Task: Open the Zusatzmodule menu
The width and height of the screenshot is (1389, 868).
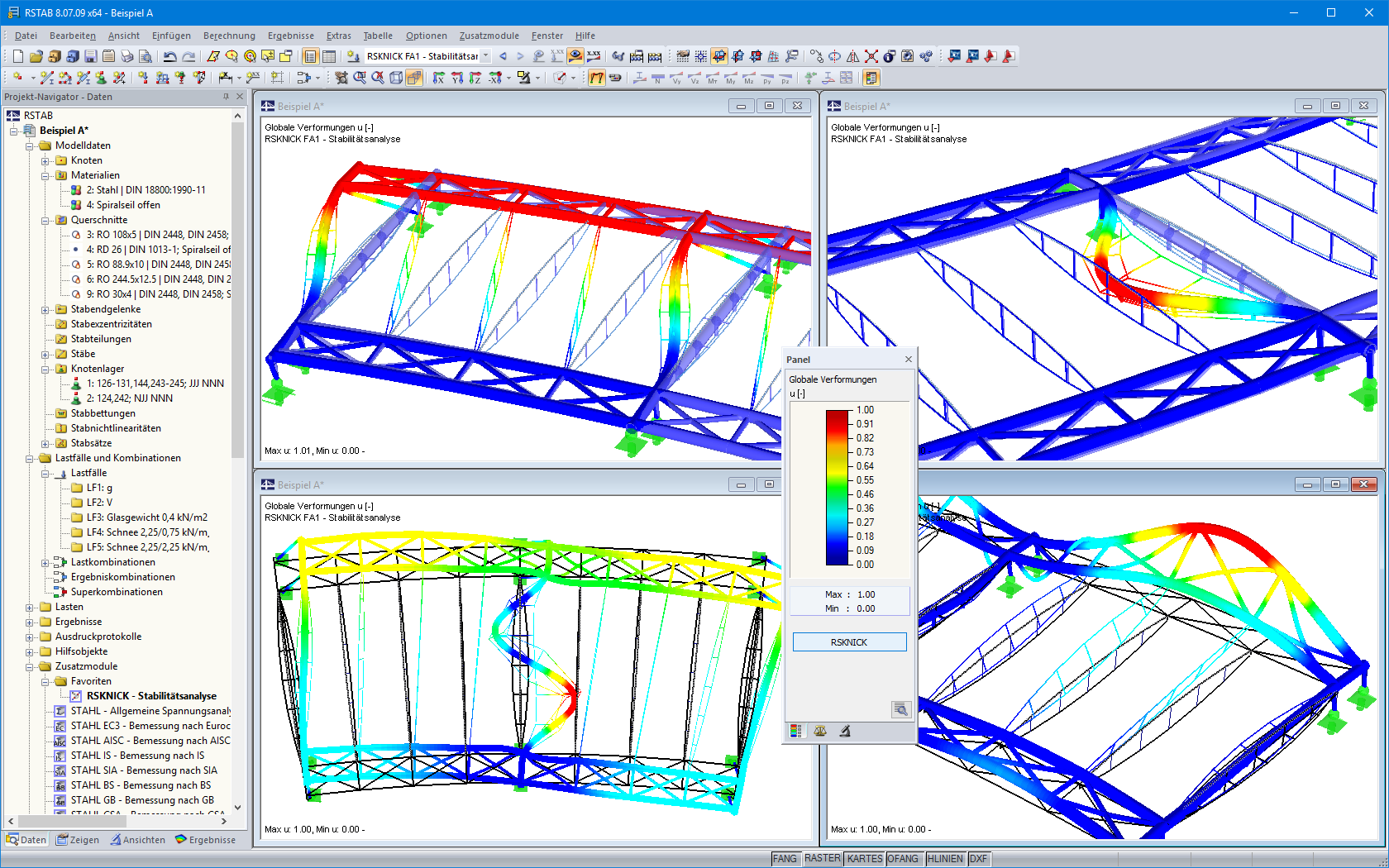Action: point(489,36)
